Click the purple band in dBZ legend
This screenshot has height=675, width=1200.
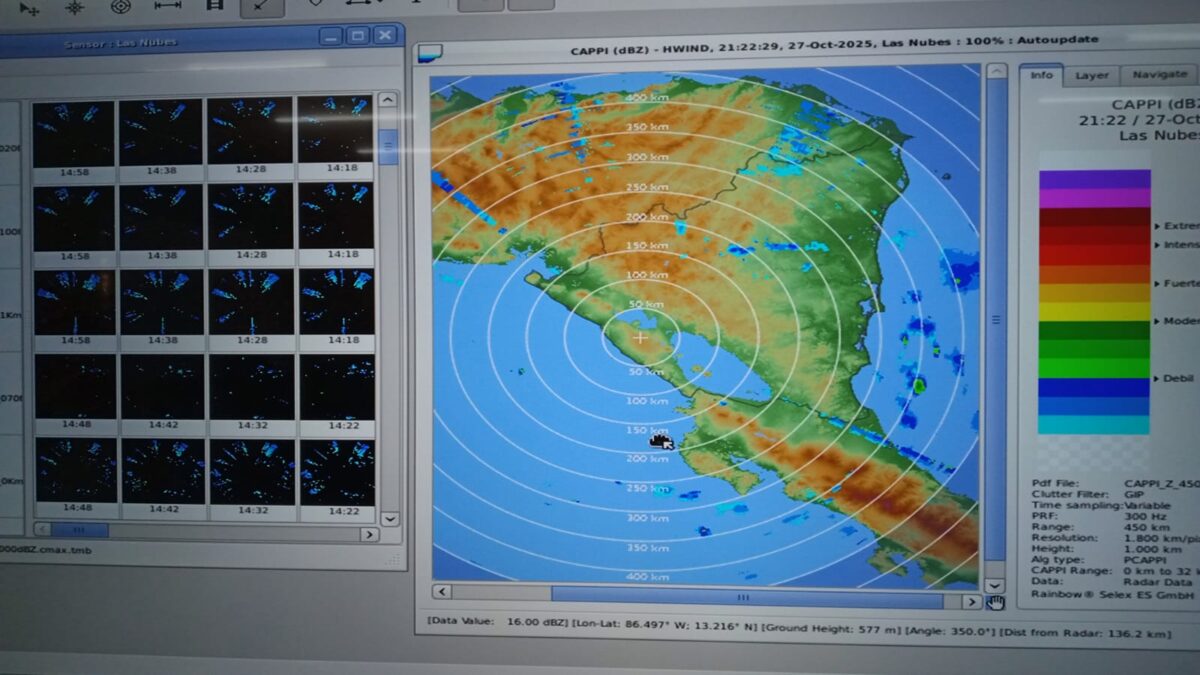1094,180
